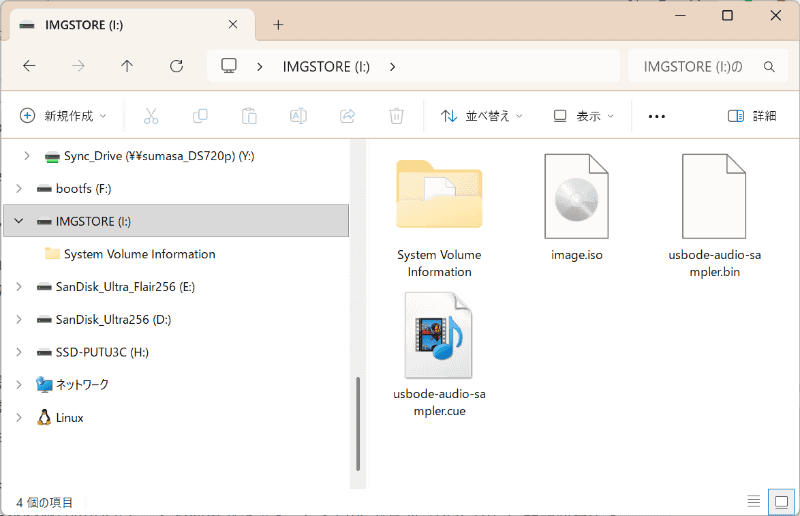The height and width of the screenshot is (516, 800).
Task: Click chevron after IMGSTORE (I:) in address bar
Action: (x=392, y=67)
